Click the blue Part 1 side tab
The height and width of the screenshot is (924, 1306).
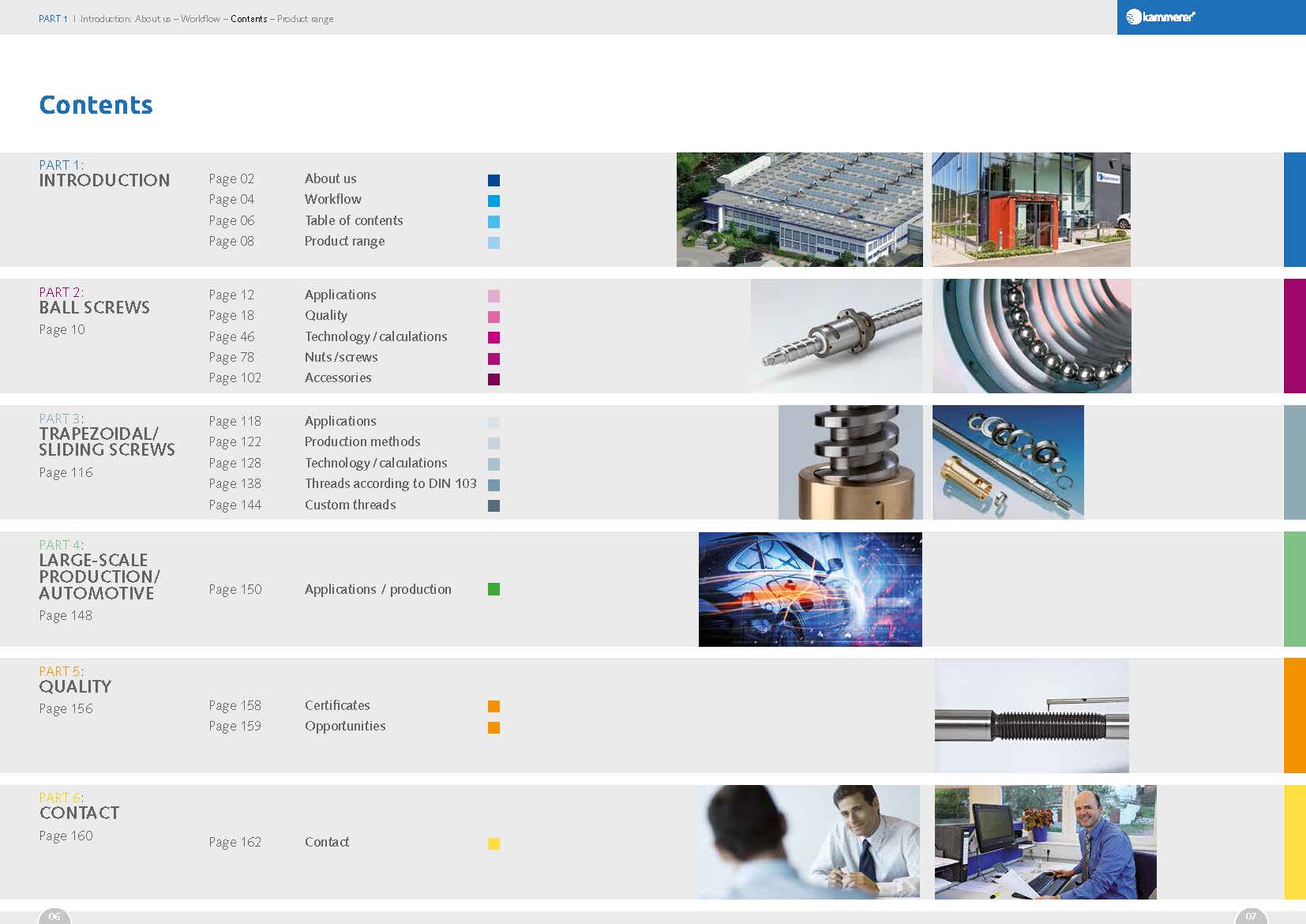click(x=1295, y=209)
